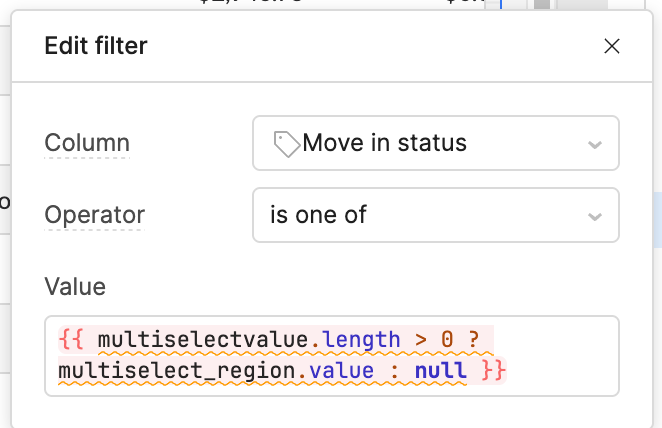The width and height of the screenshot is (662, 428).
Task: Place cursor on multiselect_region token
Action: point(176,371)
